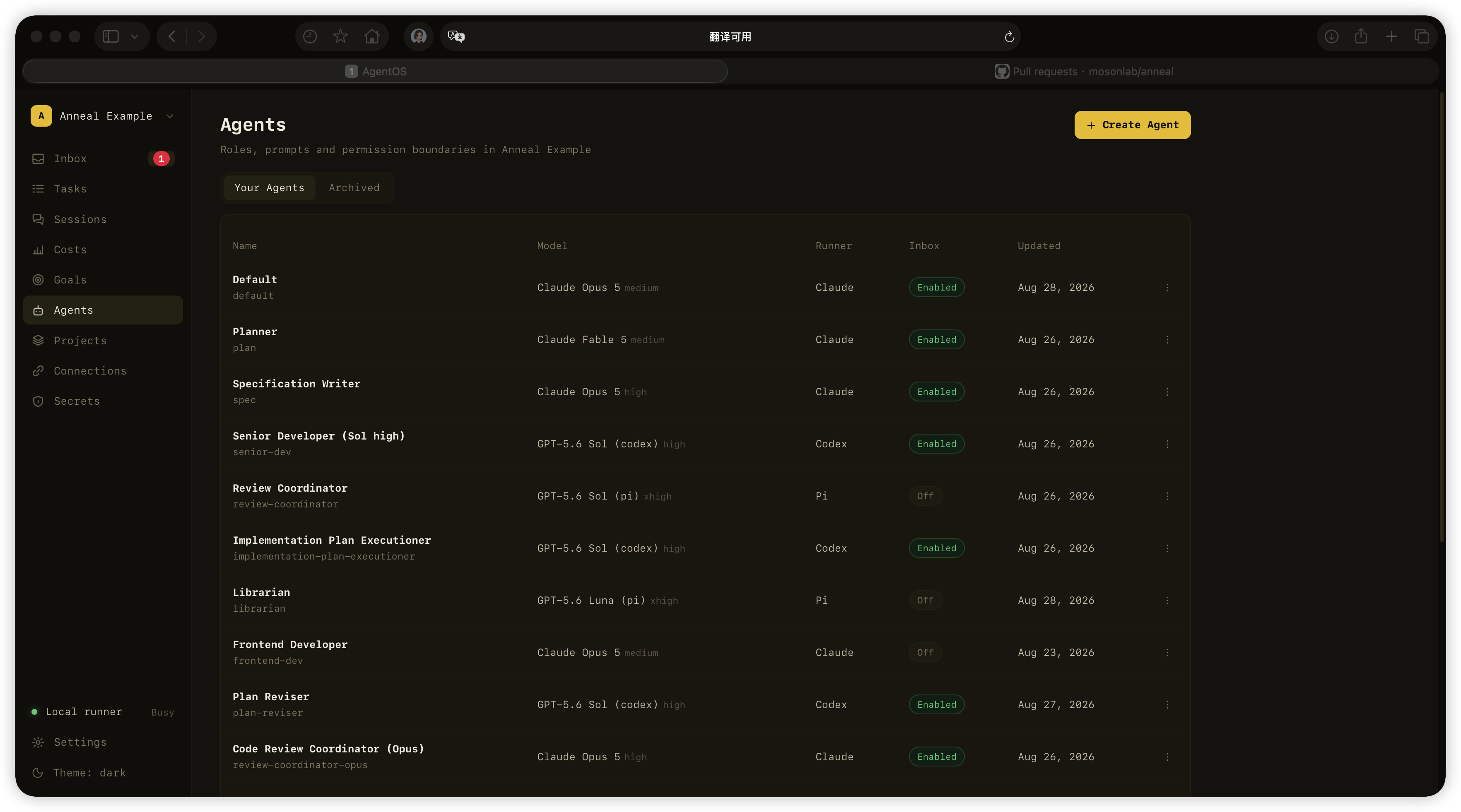The width and height of the screenshot is (1461, 812).
Task: Toggle Inbox status for Specification Writer
Action: click(x=936, y=392)
